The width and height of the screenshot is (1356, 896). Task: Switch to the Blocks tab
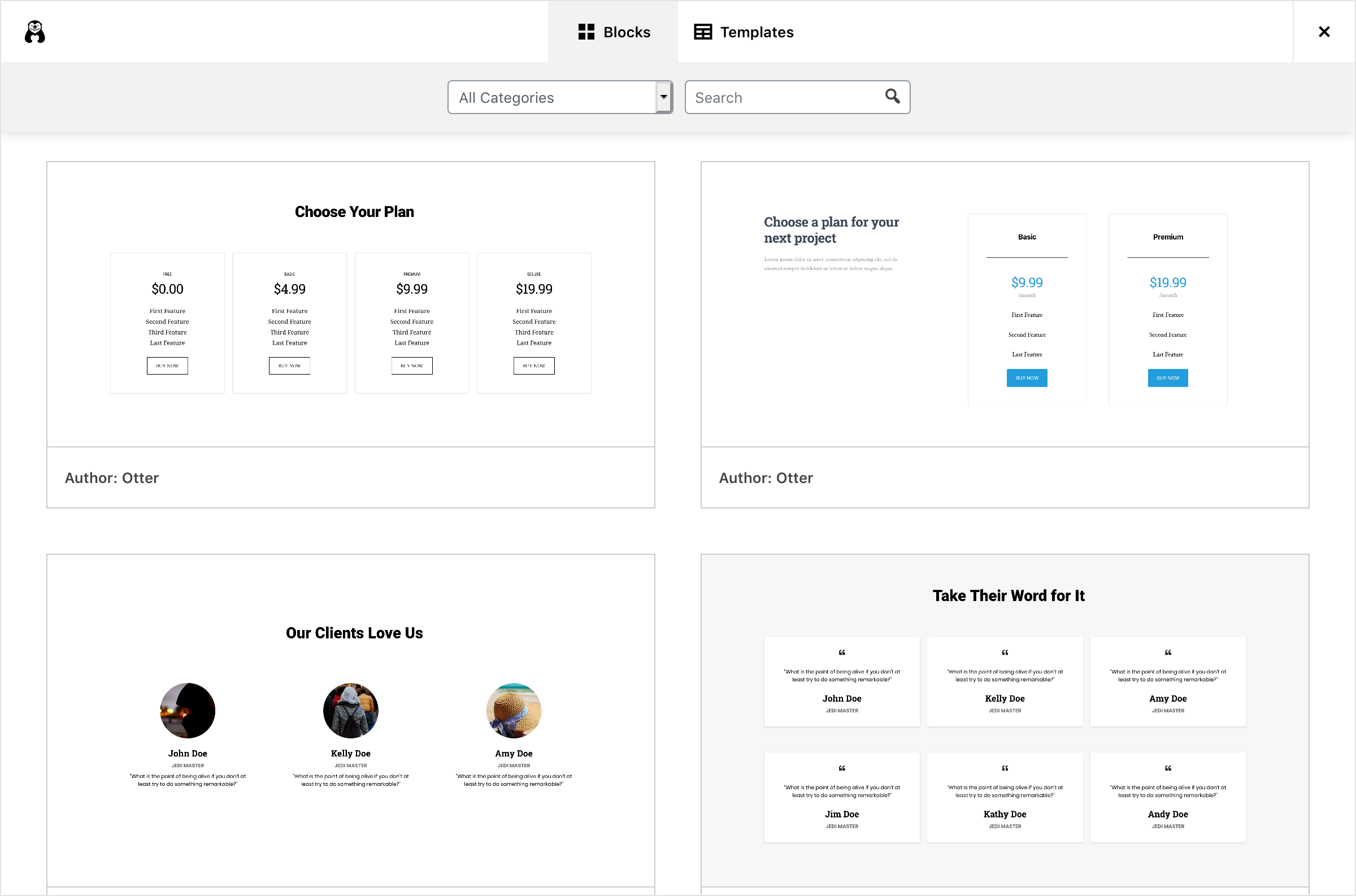pyautogui.click(x=614, y=32)
